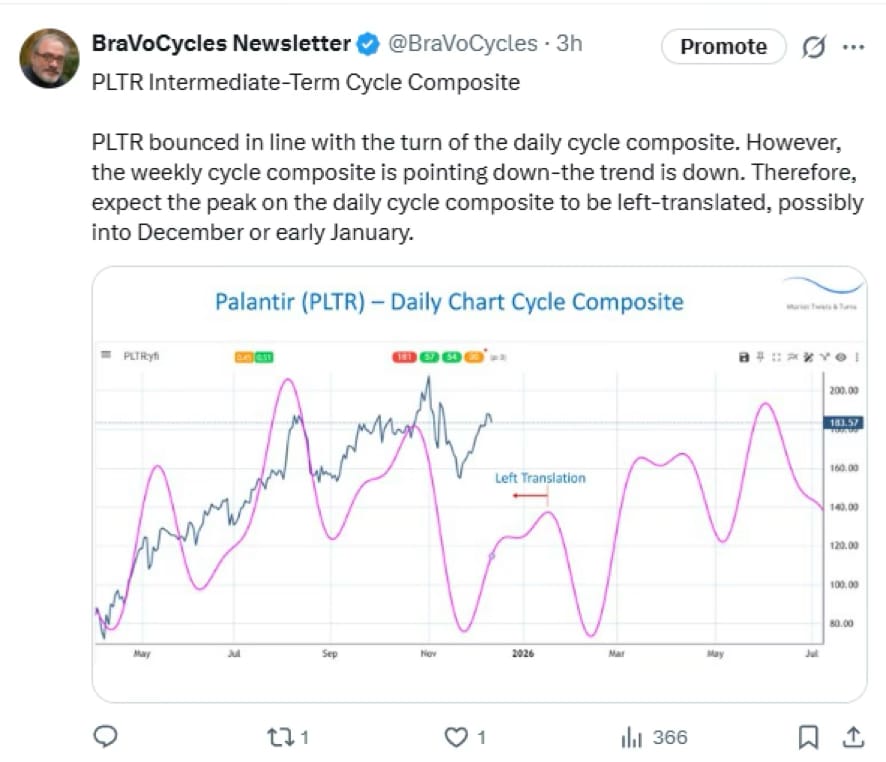Open the three-dot More options menu

point(853,47)
